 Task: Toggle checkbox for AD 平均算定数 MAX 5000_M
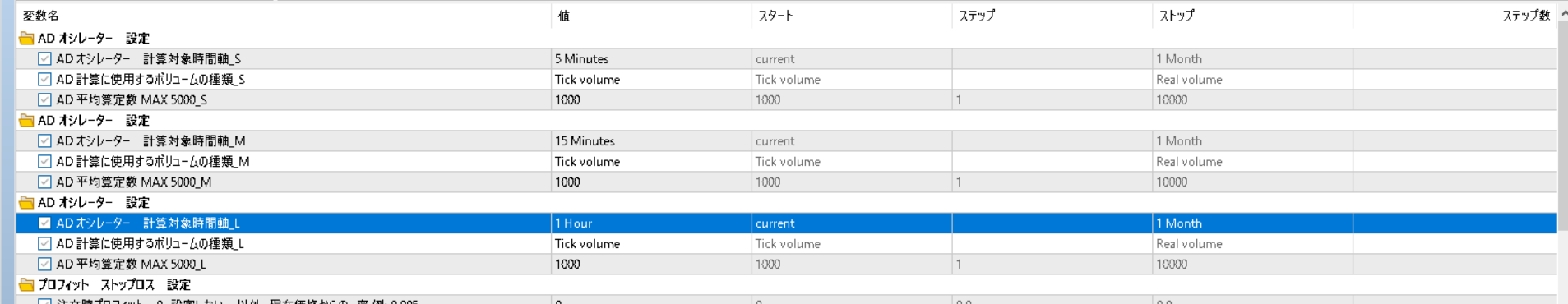tap(44, 182)
